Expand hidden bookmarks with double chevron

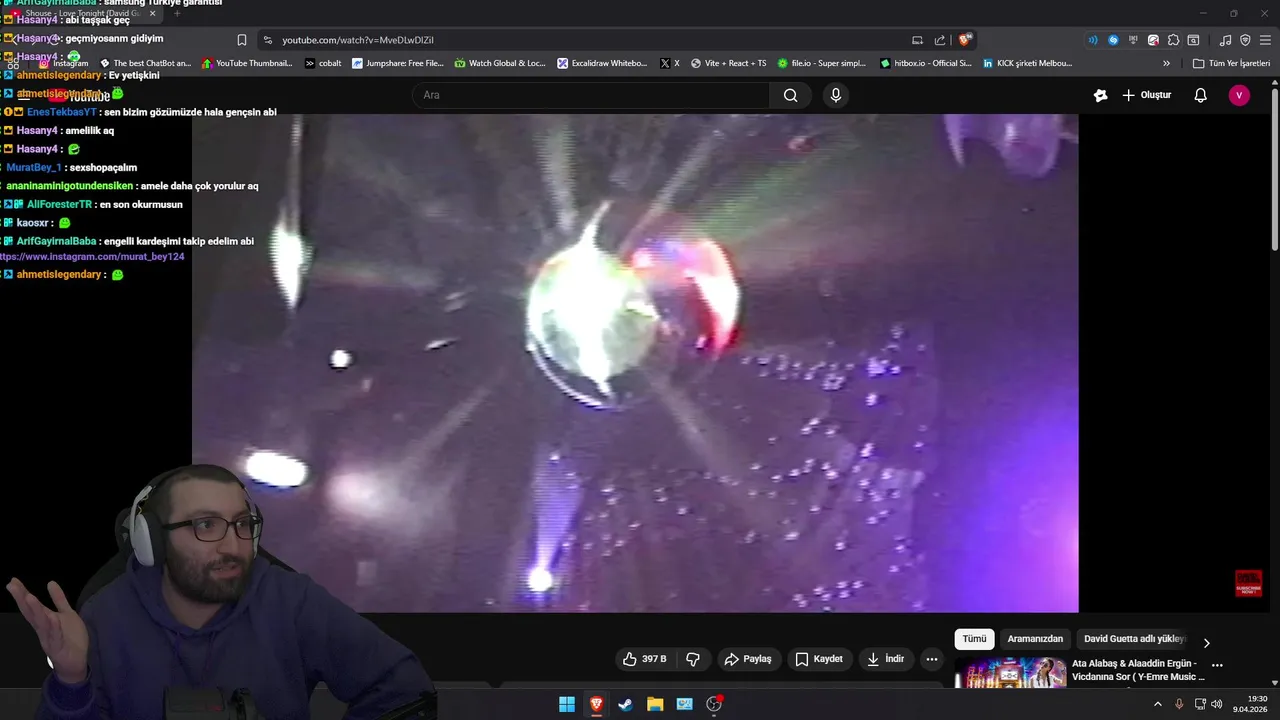pos(1166,63)
